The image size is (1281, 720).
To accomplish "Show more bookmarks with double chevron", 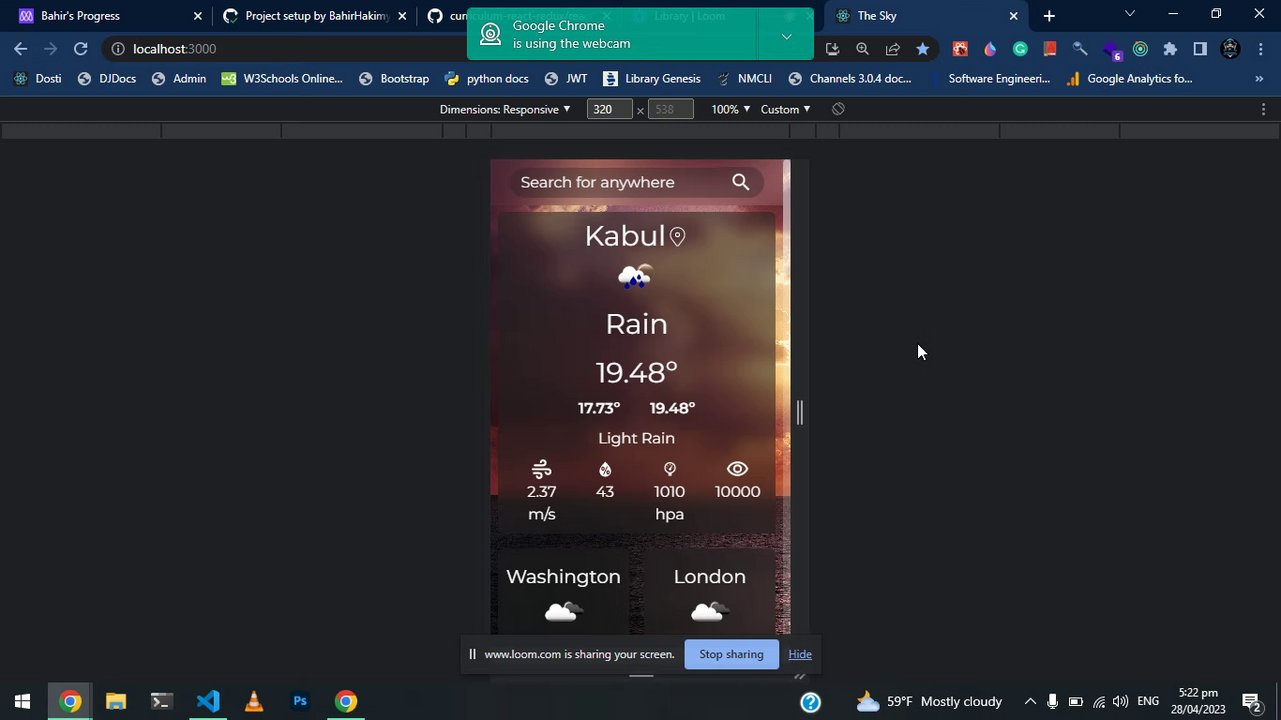I will pyautogui.click(x=1259, y=78).
